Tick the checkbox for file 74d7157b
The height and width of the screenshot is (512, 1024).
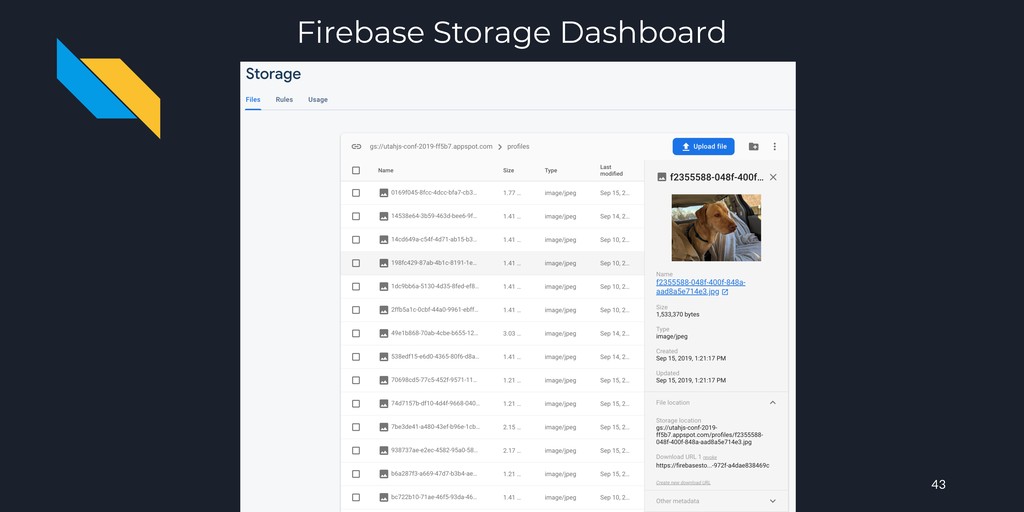pyautogui.click(x=356, y=404)
